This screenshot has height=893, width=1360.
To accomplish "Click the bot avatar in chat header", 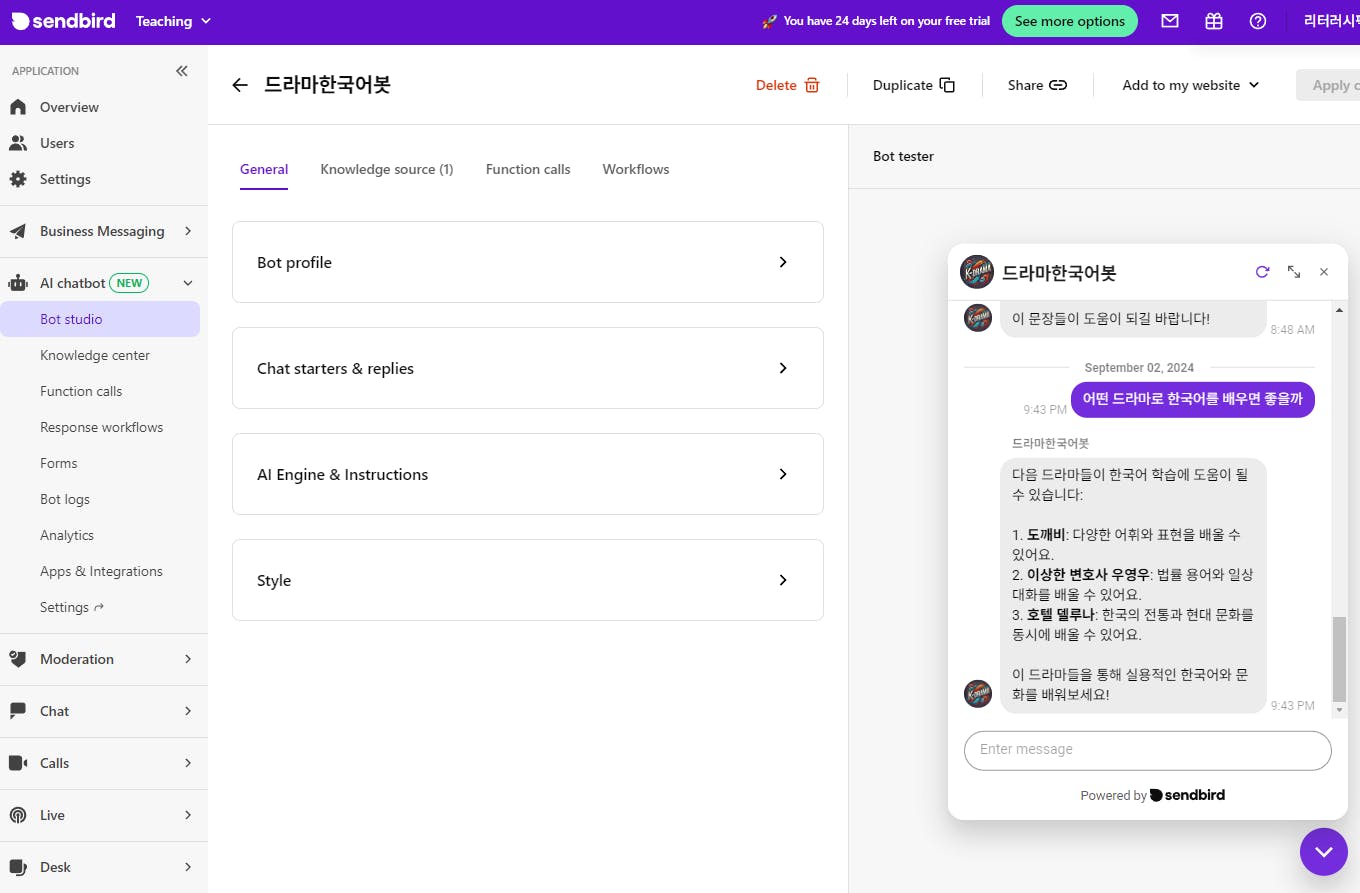I will point(977,272).
